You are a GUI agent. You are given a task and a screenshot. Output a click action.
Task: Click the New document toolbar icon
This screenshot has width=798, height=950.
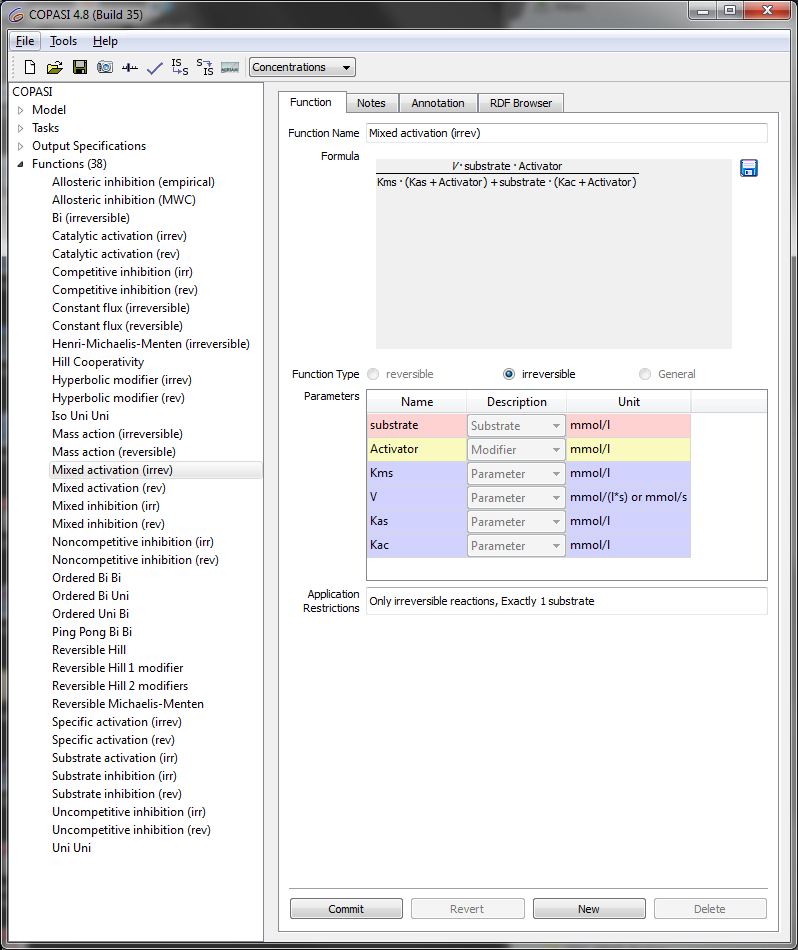[x=30, y=68]
